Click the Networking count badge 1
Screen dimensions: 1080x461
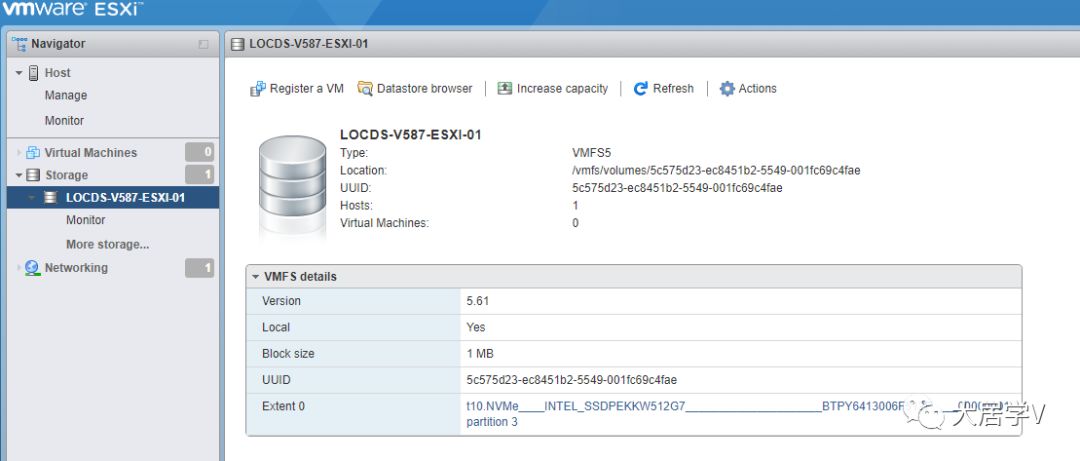pyautogui.click(x=200, y=268)
